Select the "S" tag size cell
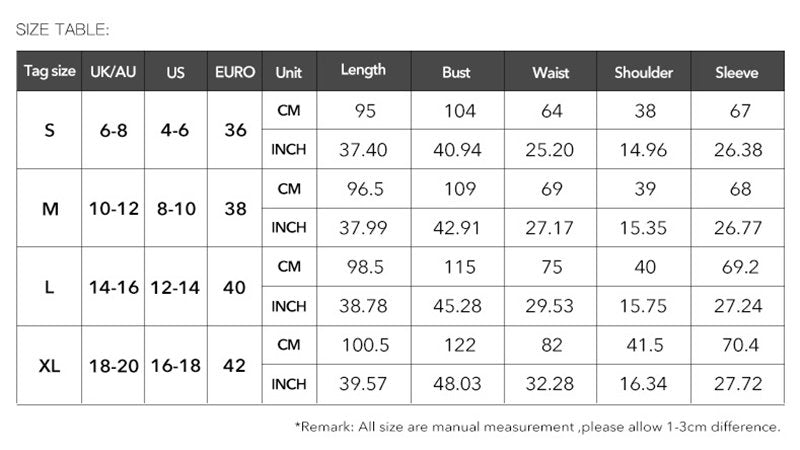800x450 pixels. pyautogui.click(x=49, y=130)
